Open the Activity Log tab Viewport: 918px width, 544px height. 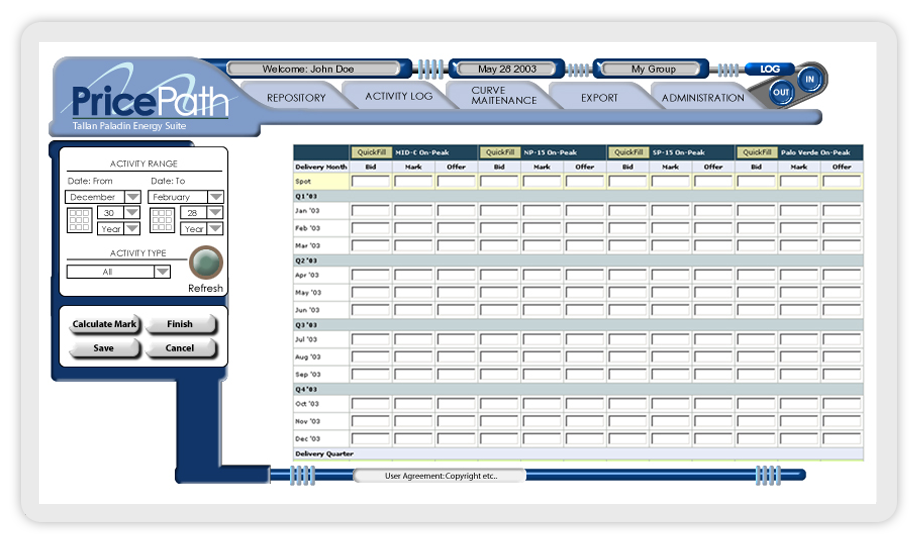398,96
